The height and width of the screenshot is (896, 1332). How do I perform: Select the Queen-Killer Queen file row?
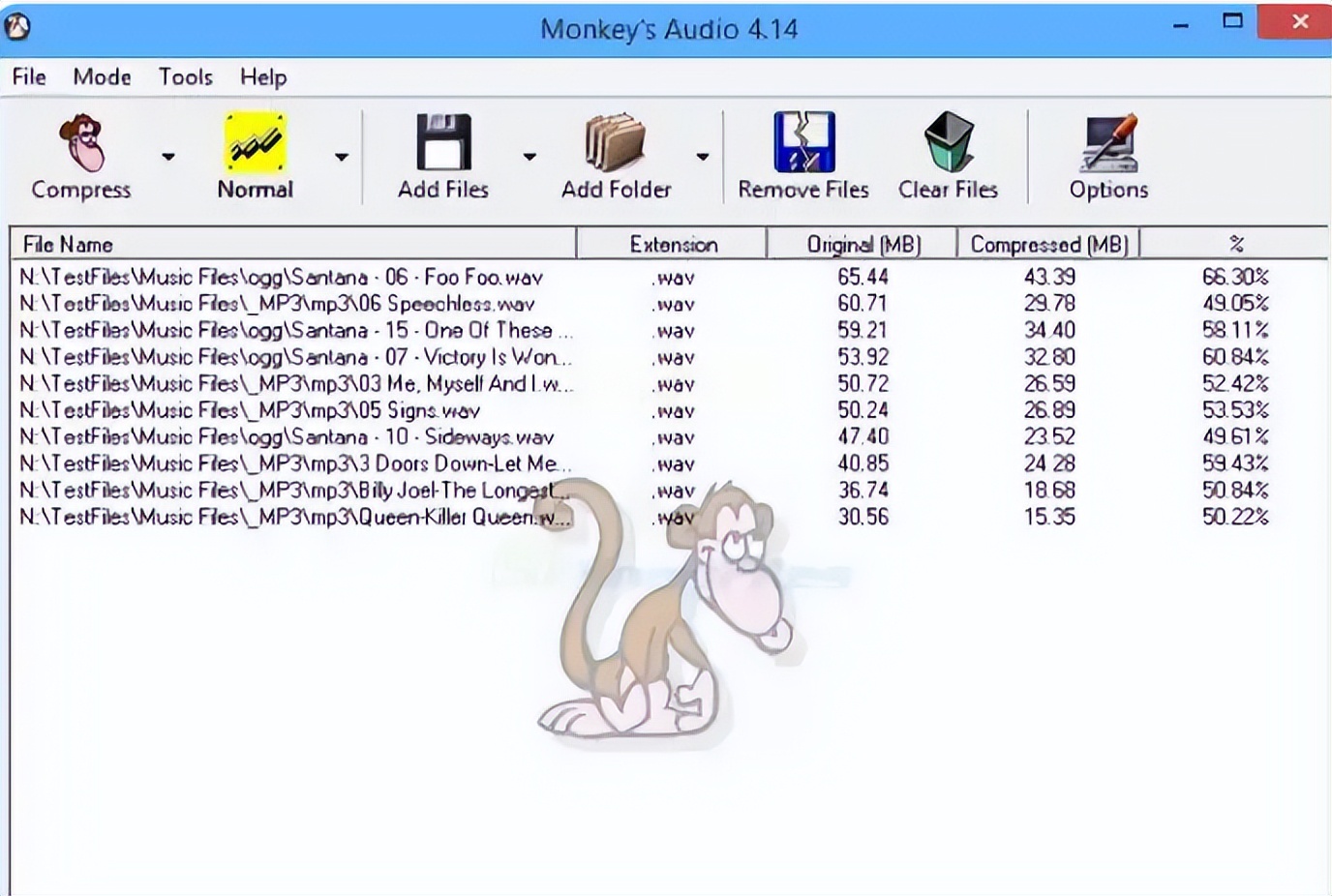290,518
